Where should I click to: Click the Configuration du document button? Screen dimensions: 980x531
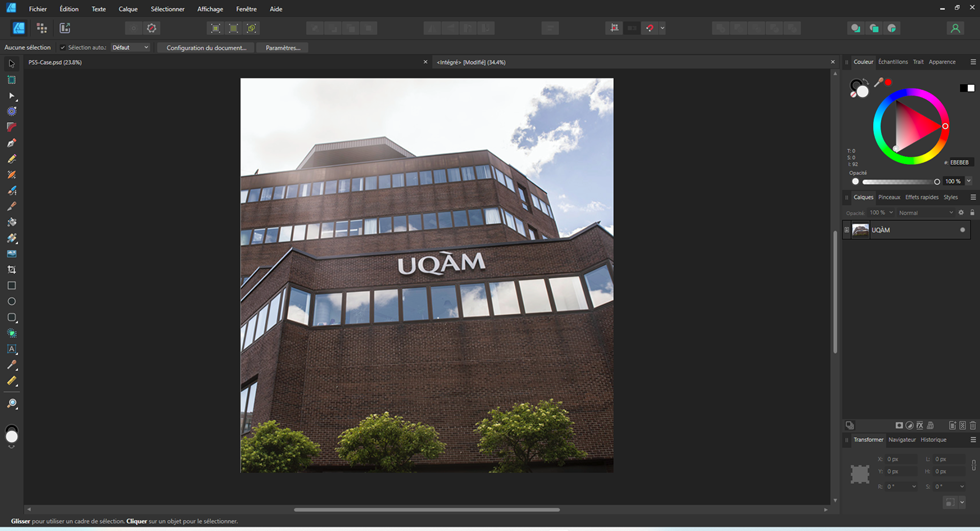205,47
